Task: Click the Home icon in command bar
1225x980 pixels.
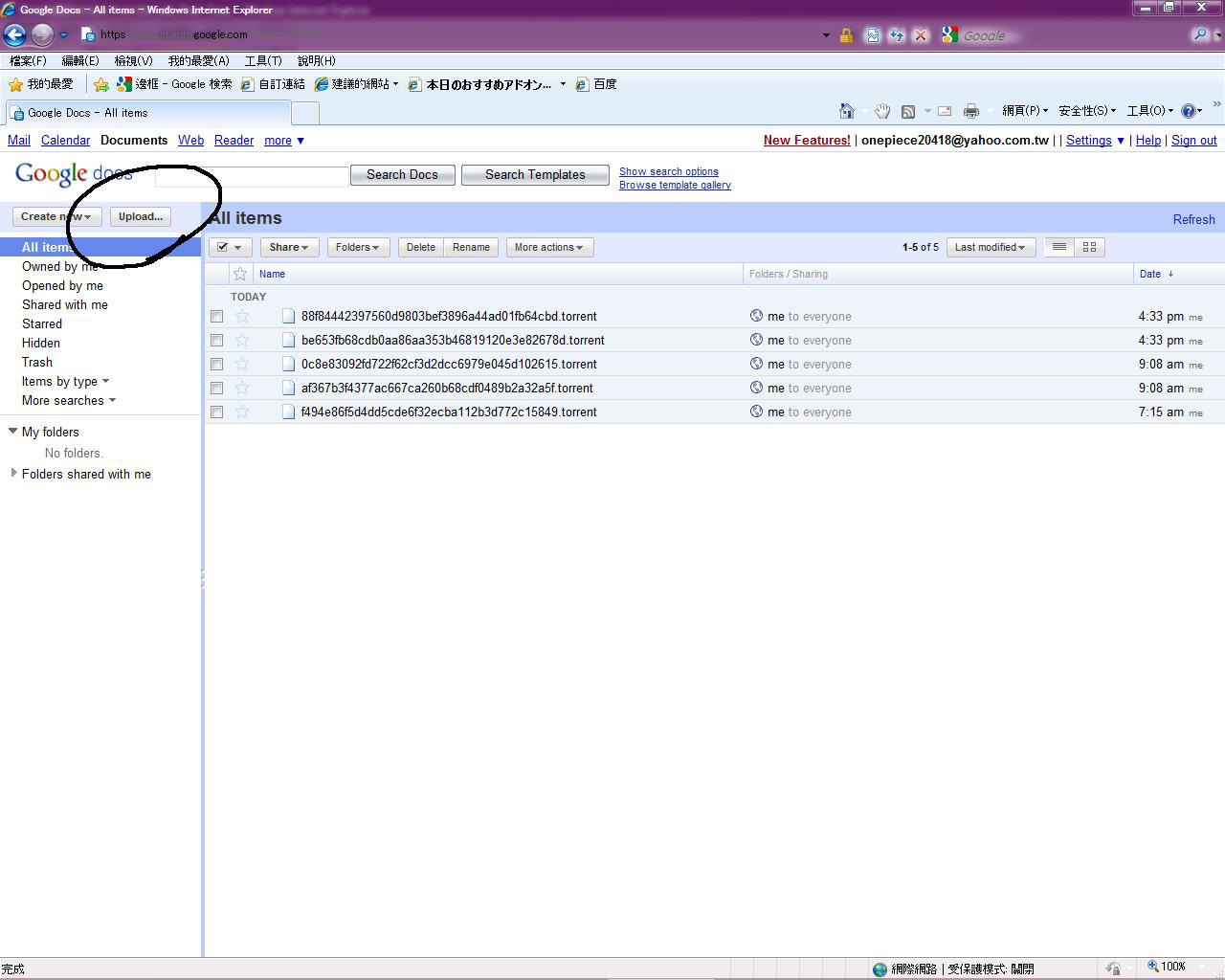Action: pyautogui.click(x=846, y=111)
